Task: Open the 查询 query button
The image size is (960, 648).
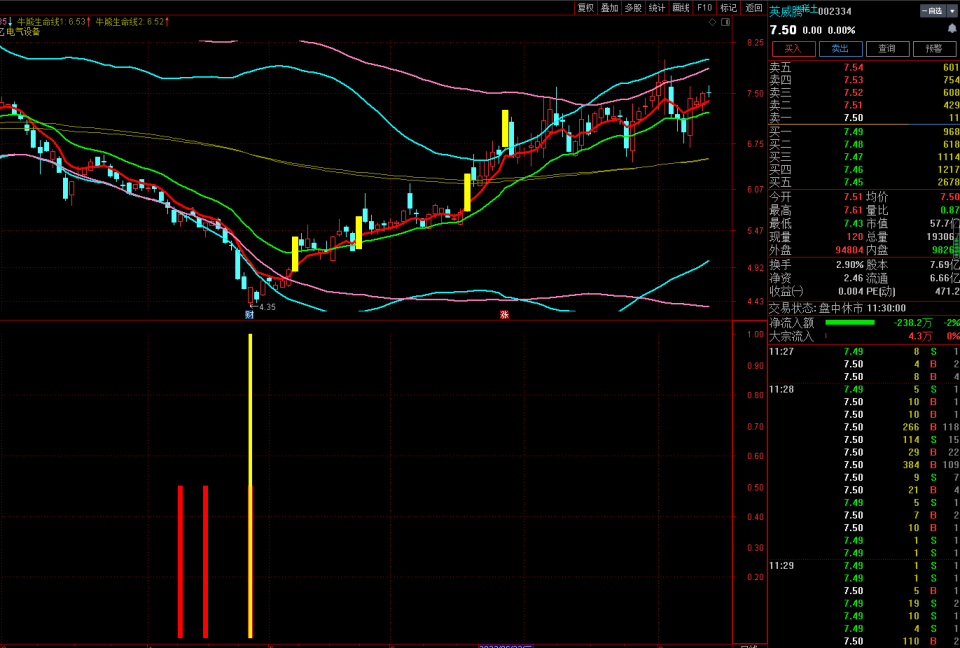Action: tap(887, 48)
